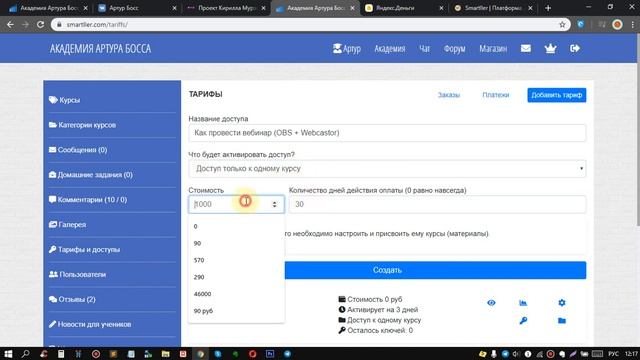The width and height of the screenshot is (640, 360).
Task: Click the tariff folder icon
Action: click(x=562, y=321)
